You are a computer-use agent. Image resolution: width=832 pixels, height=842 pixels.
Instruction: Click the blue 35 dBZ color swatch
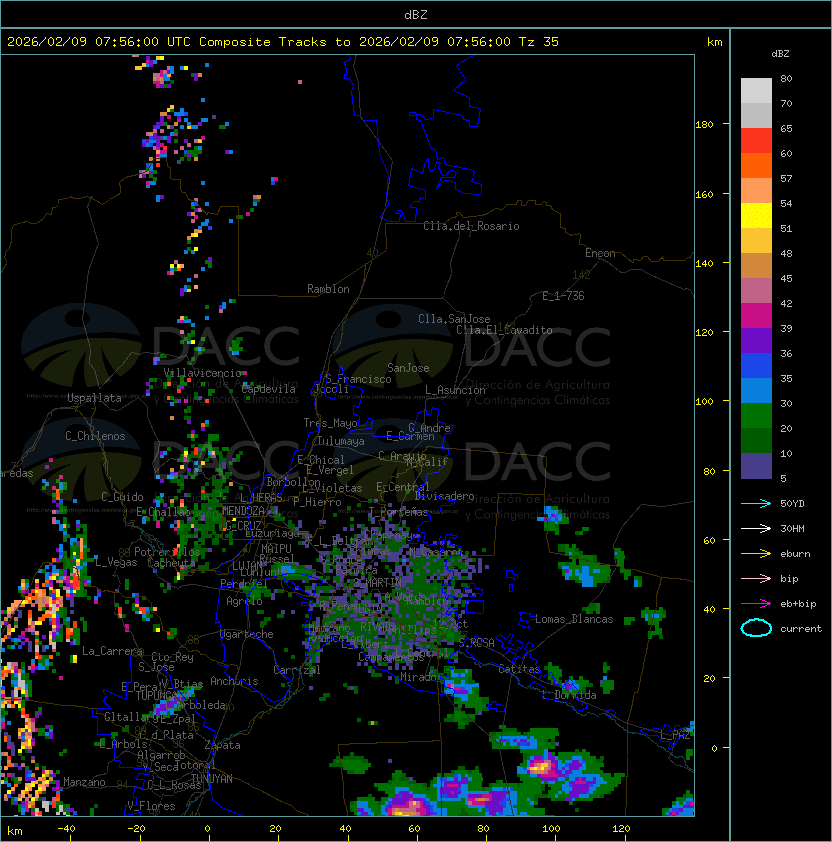pyautogui.click(x=756, y=366)
